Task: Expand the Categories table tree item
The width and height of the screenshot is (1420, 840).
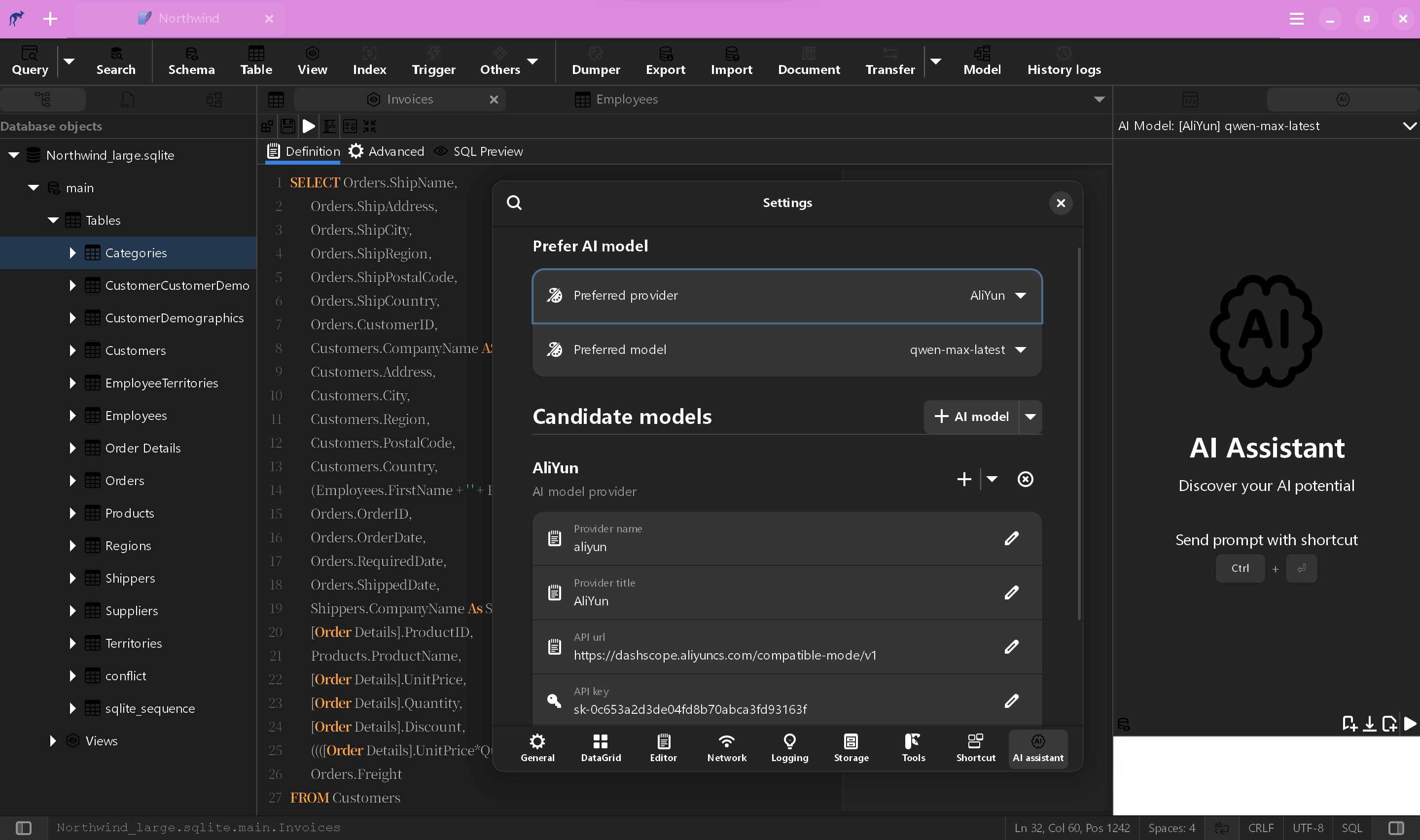Action: (x=73, y=252)
